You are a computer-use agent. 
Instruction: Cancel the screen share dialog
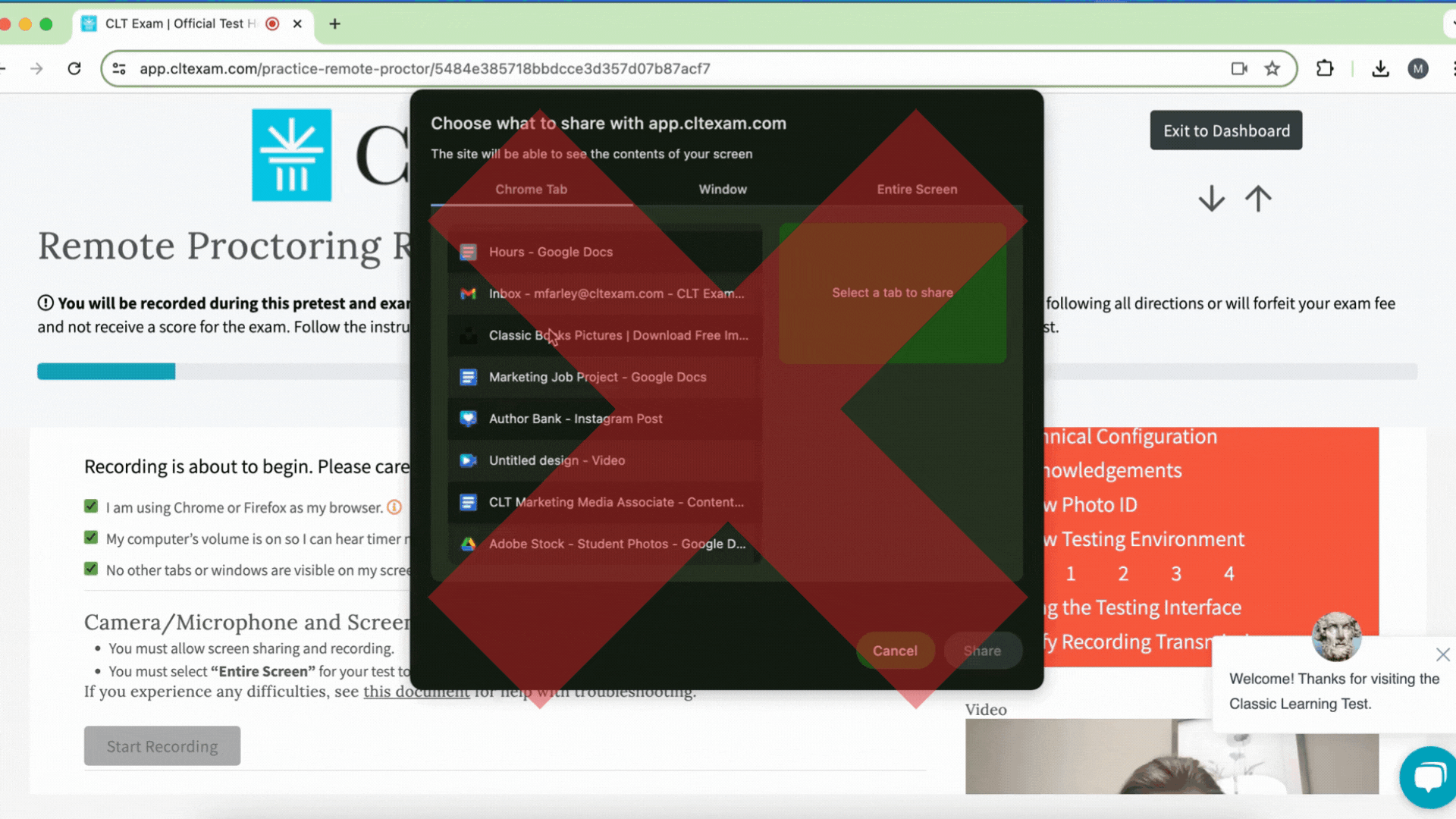tap(894, 650)
